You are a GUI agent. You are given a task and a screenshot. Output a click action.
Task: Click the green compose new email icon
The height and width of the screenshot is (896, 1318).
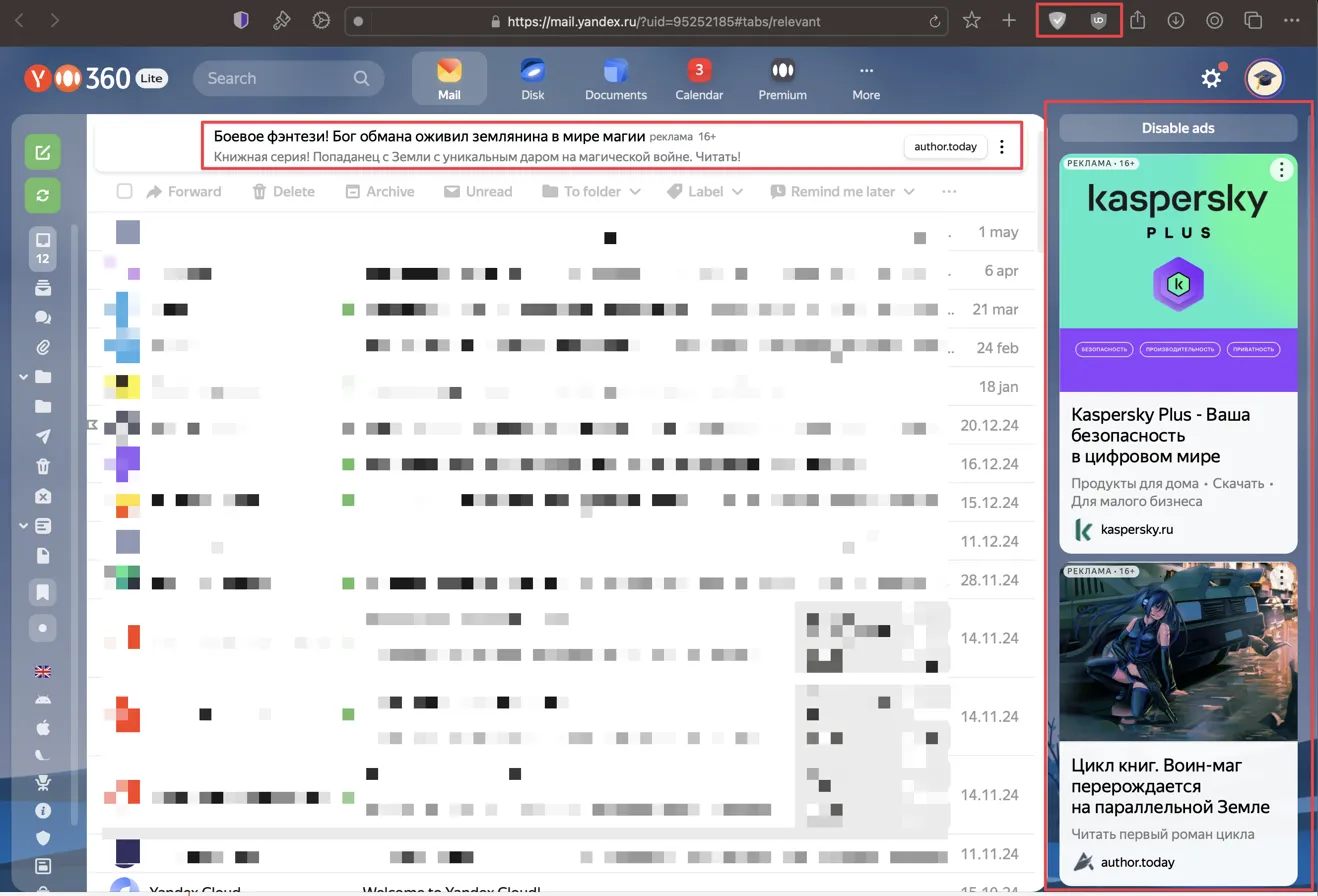pos(42,153)
